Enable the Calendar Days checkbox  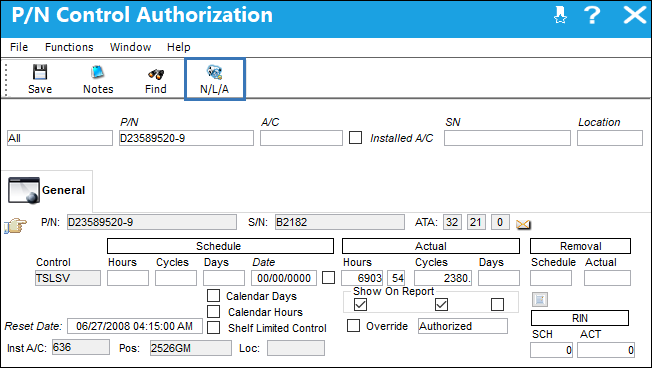pyautogui.click(x=213, y=296)
